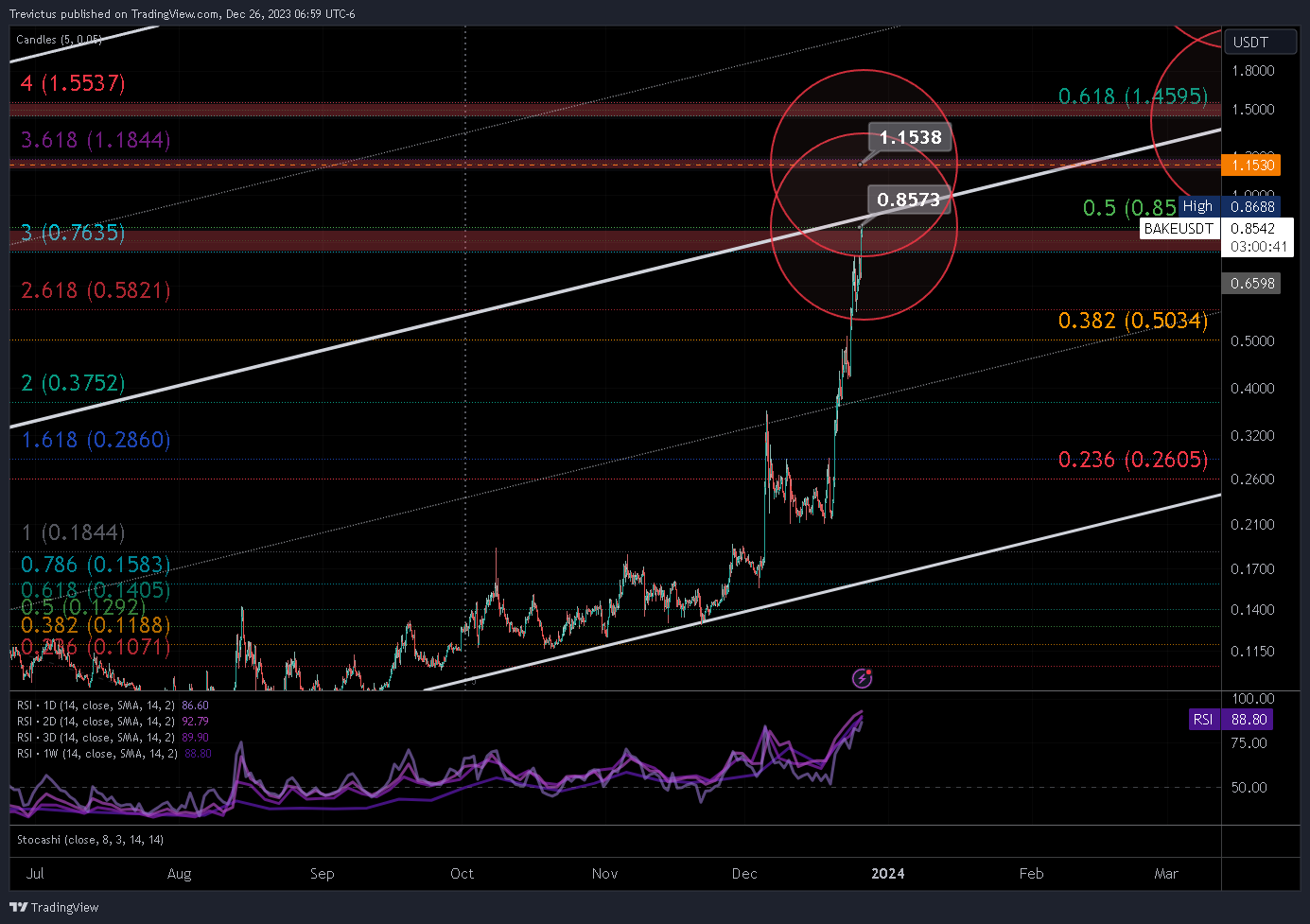Select the 0.8573 price callout
The width and height of the screenshot is (1310, 924).
point(908,200)
